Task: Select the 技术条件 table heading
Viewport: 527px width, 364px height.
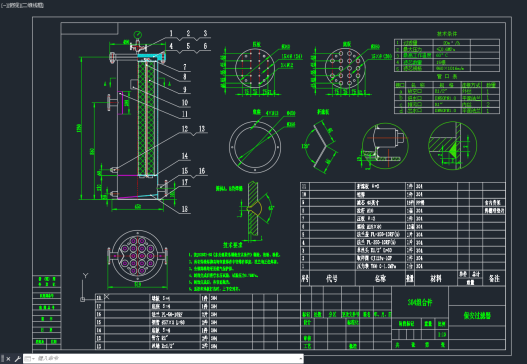Action: tap(447, 34)
